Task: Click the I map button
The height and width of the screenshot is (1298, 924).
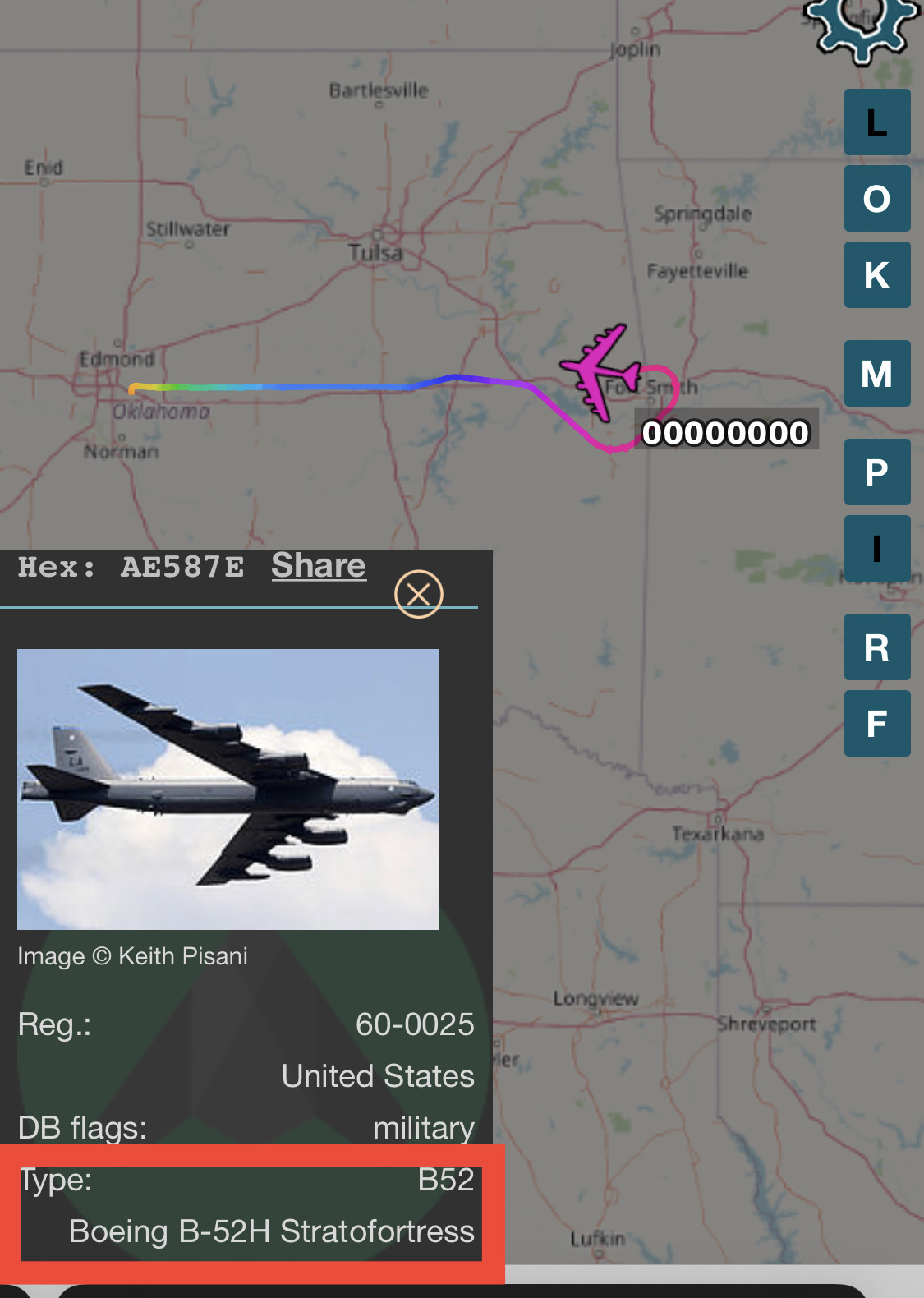Action: [877, 549]
